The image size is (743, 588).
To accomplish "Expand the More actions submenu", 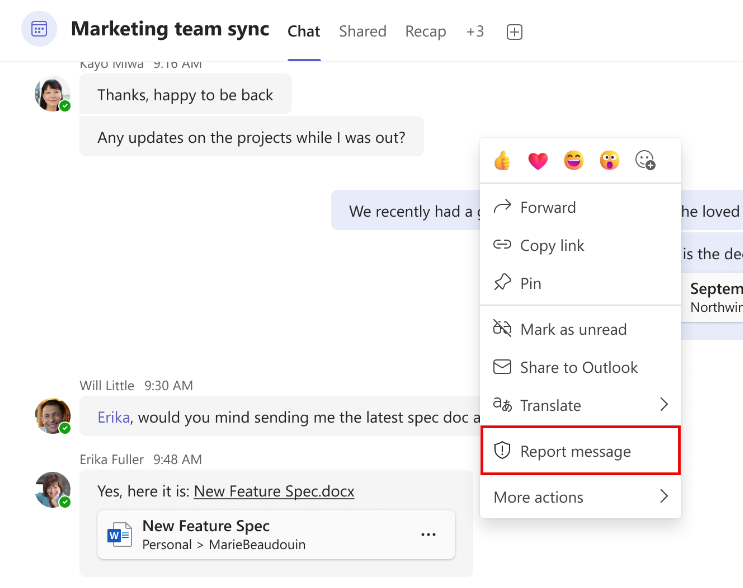I will point(663,497).
